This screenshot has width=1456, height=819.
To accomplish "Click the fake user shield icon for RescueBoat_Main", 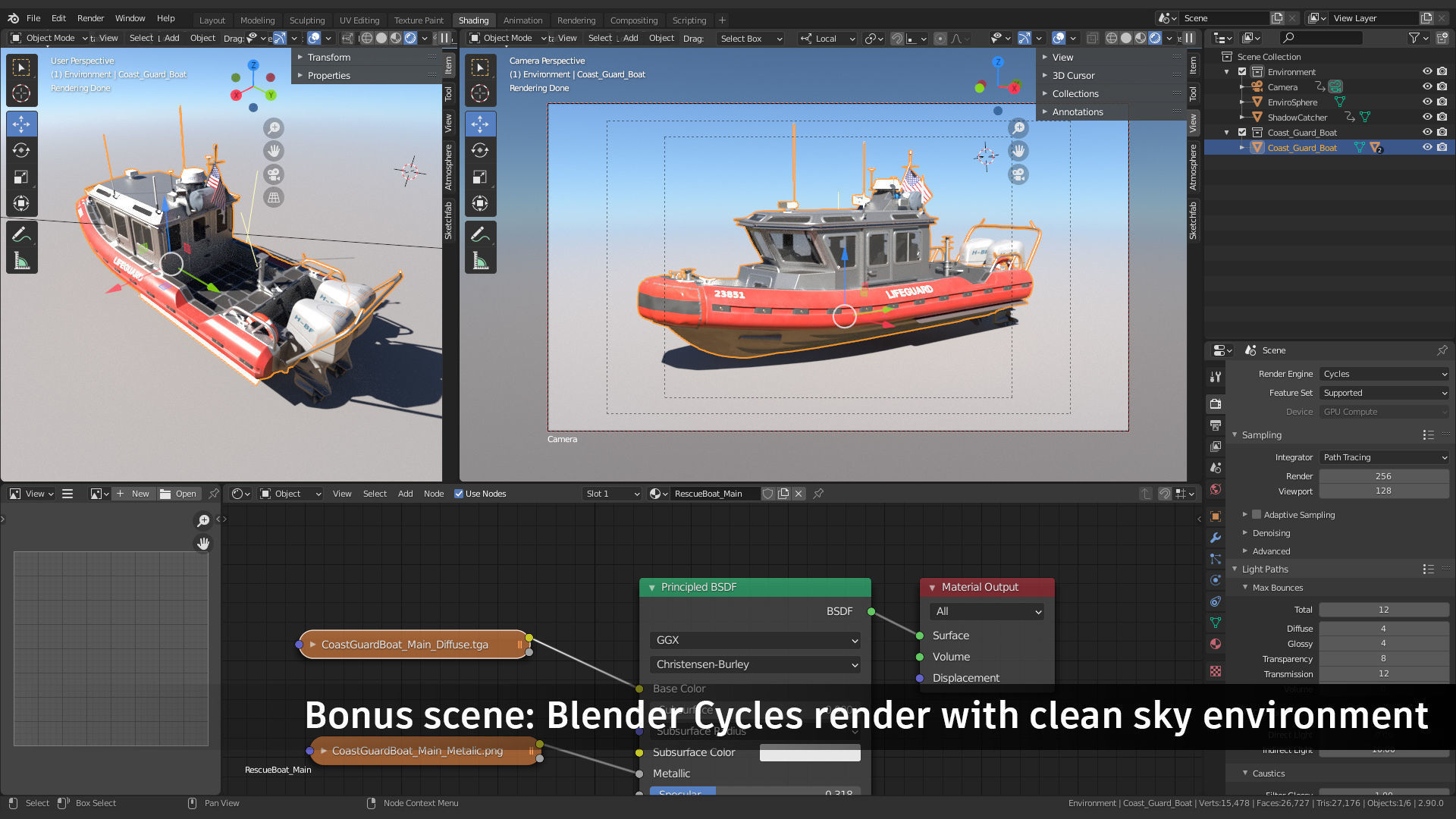I will pyautogui.click(x=767, y=494).
